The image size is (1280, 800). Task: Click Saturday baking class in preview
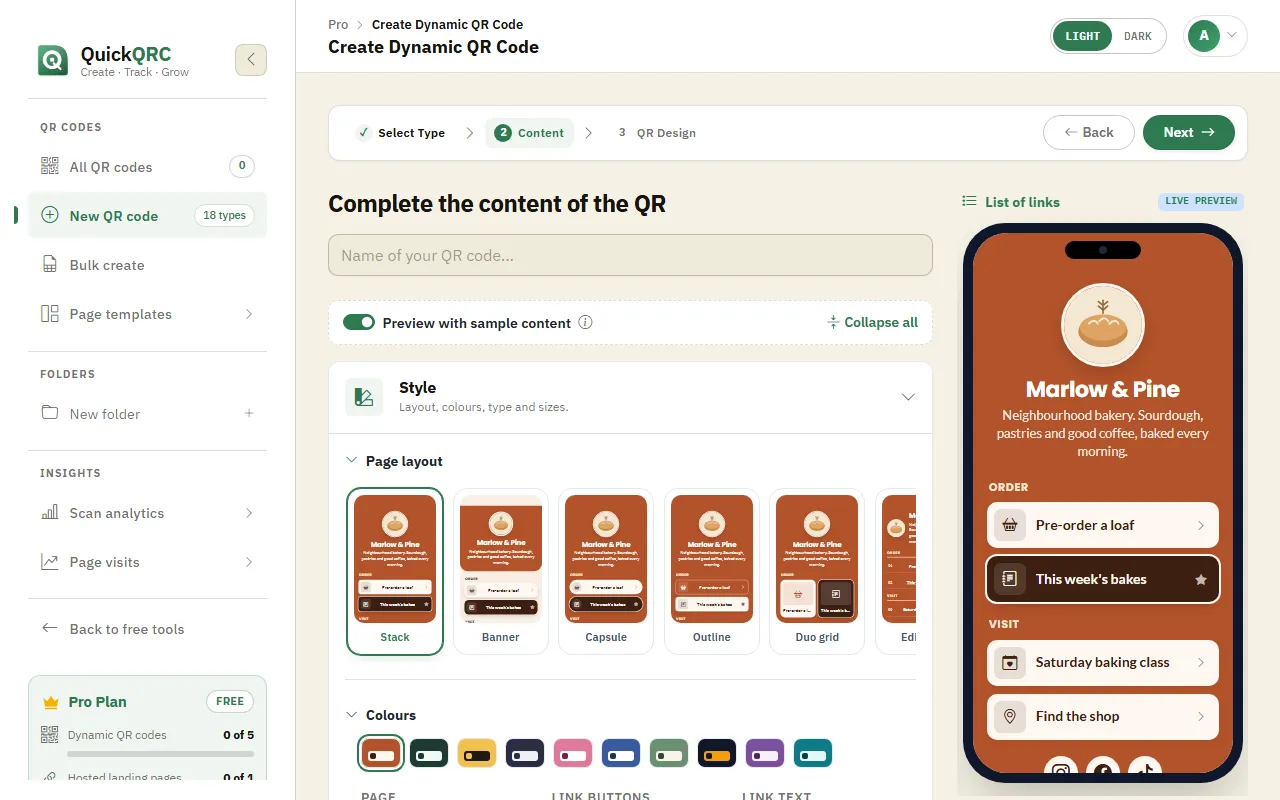(1103, 662)
